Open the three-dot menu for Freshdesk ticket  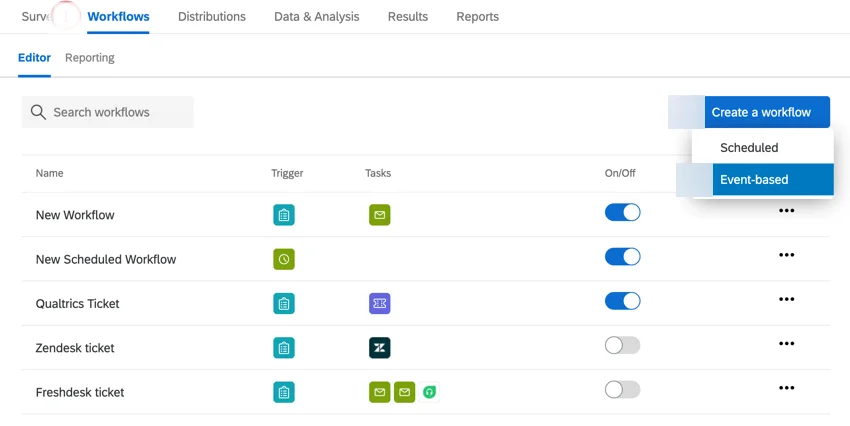tap(786, 388)
